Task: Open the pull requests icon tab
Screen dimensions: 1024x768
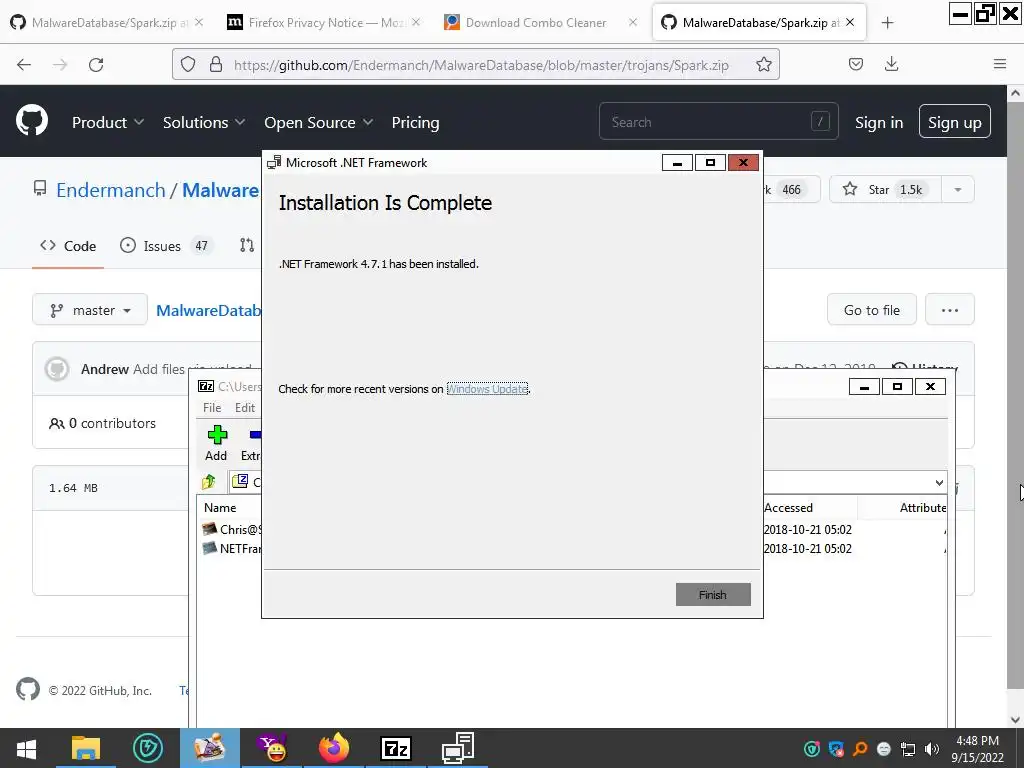Action: [247, 246]
